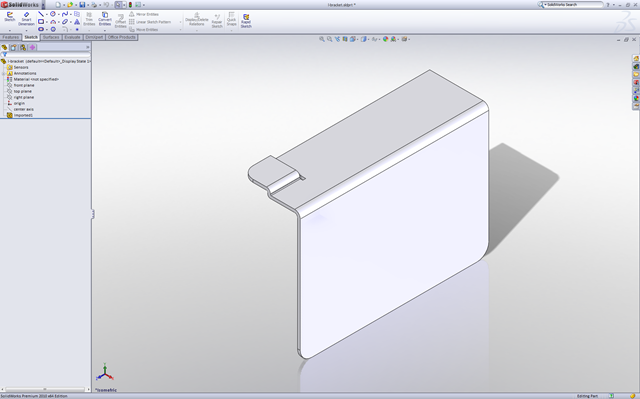Viewport: 640px width, 399px height.
Task: Select the center axis tree item
Action: tap(23, 109)
